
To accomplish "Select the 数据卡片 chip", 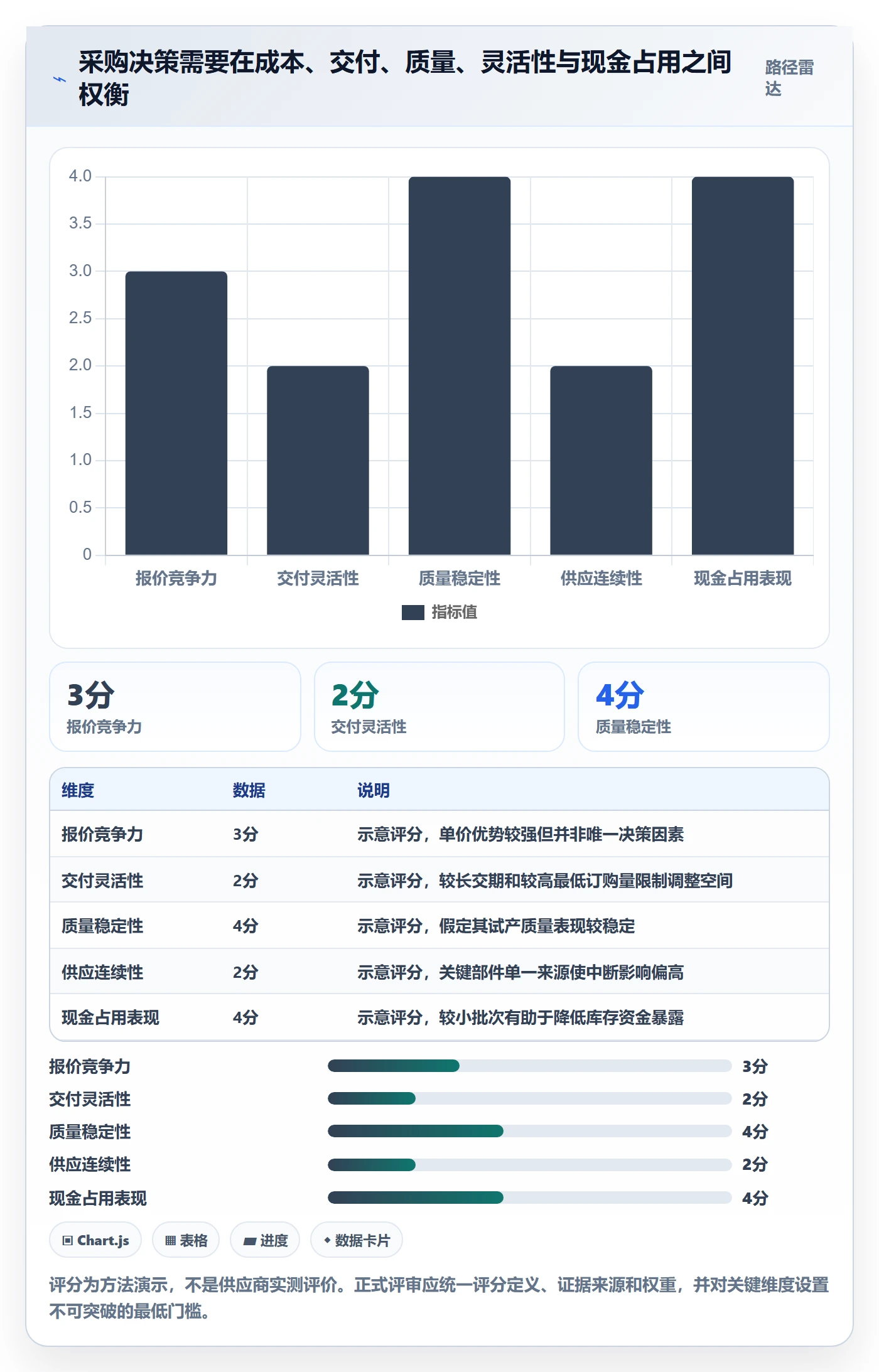I will [x=357, y=1240].
